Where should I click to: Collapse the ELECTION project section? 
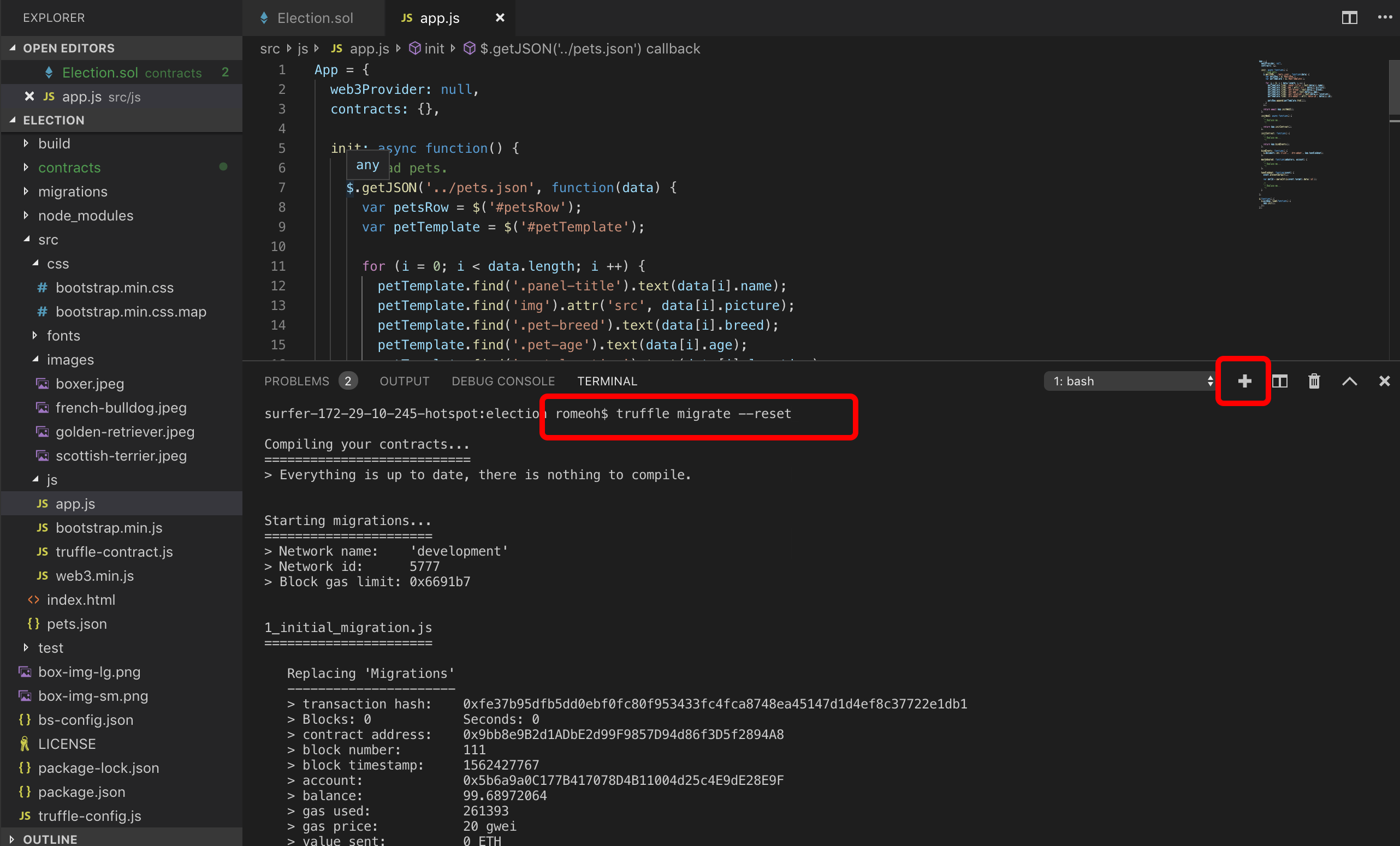[54, 121]
